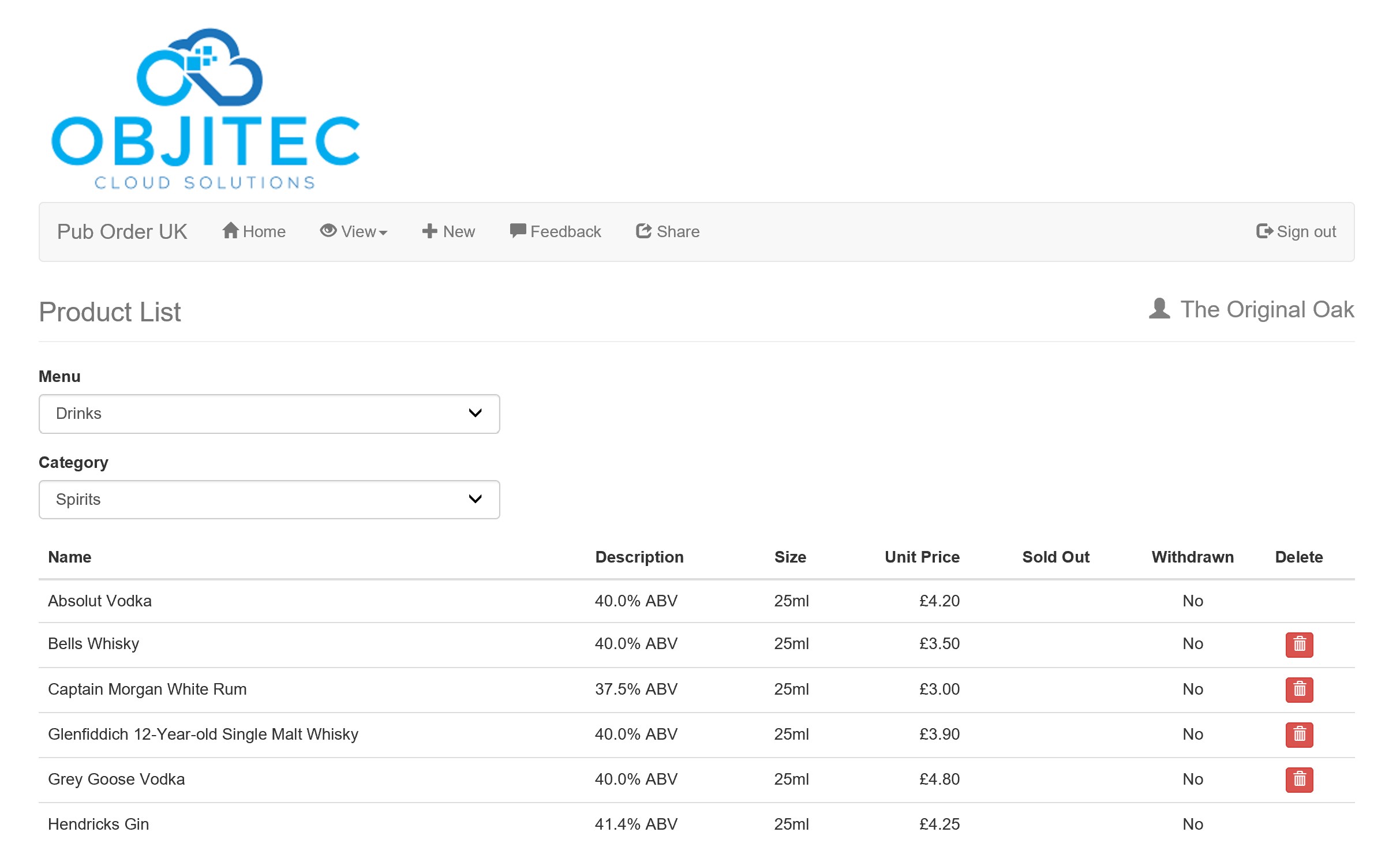Click the £4.80 unit price
The height and width of the screenshot is (862, 1400).
pyautogui.click(x=939, y=779)
